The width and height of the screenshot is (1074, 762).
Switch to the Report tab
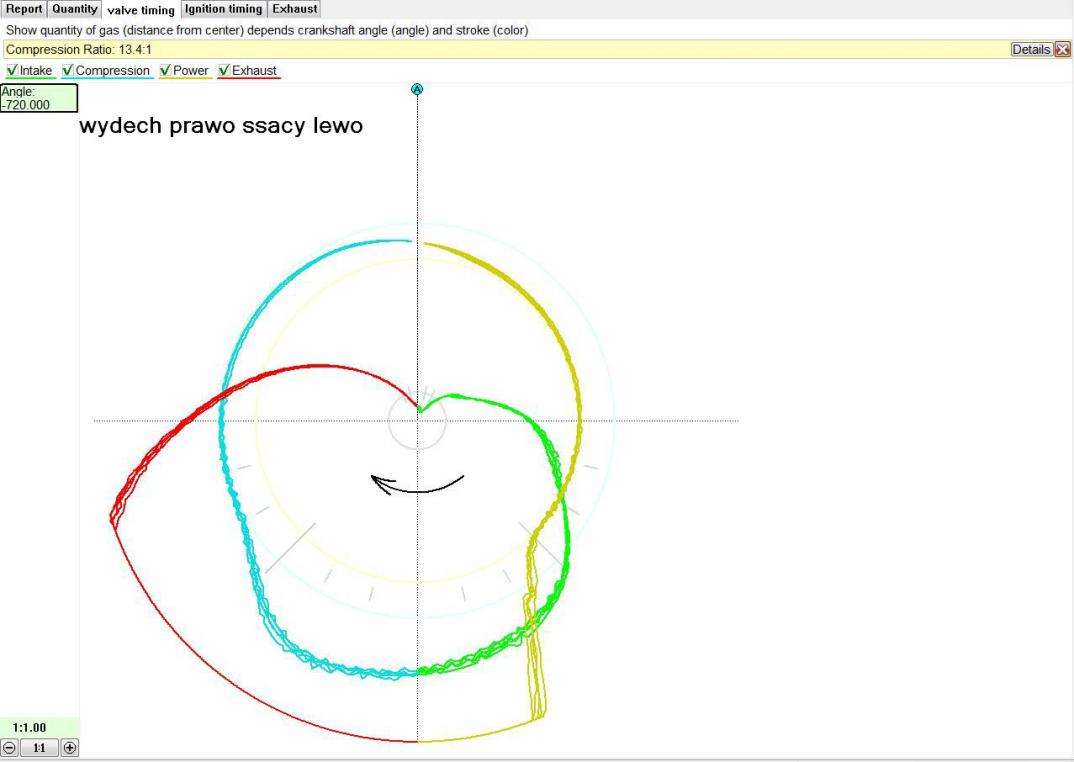(24, 9)
